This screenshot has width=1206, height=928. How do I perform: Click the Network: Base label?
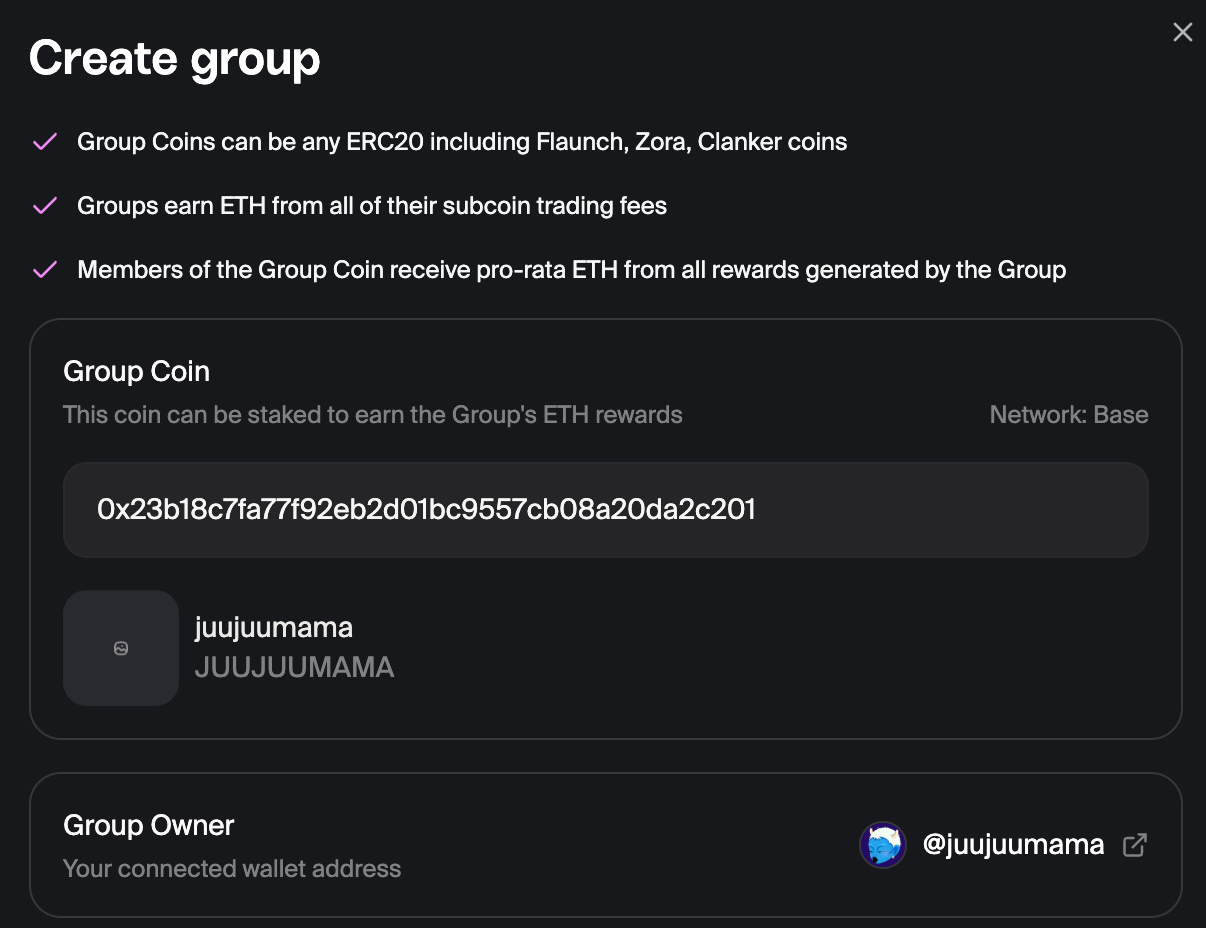click(1068, 415)
